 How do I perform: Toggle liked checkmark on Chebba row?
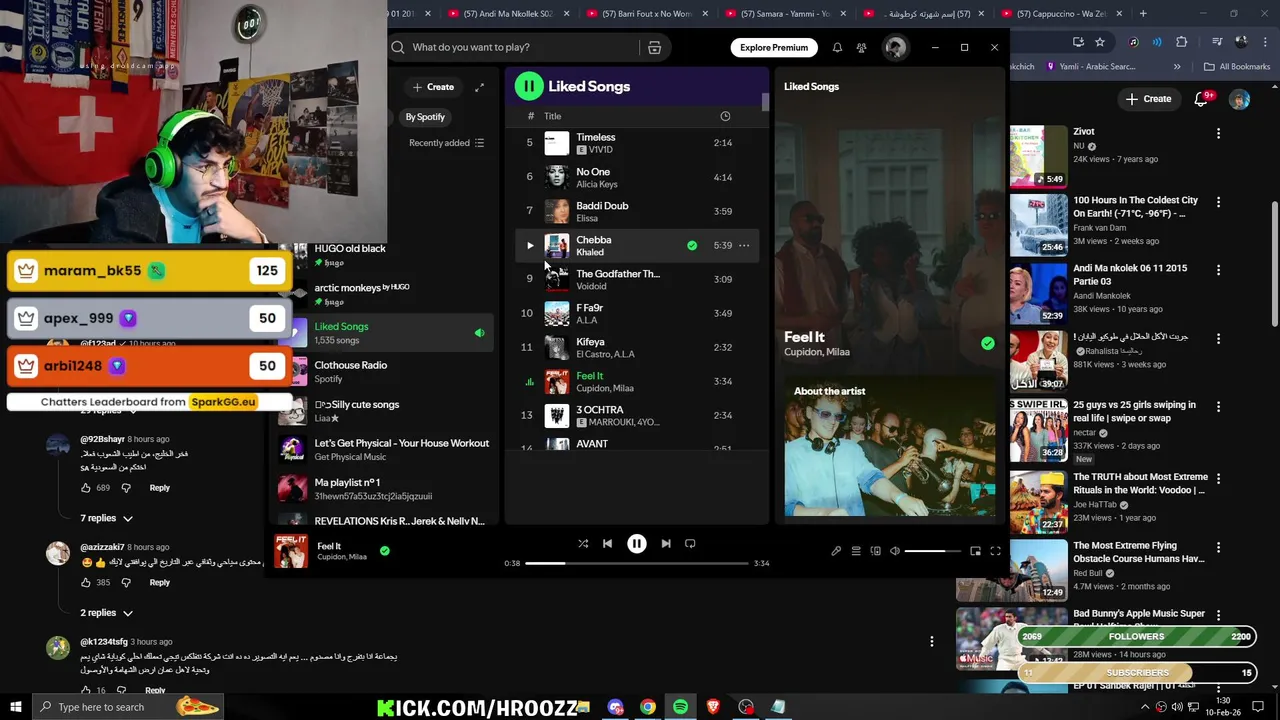click(692, 245)
